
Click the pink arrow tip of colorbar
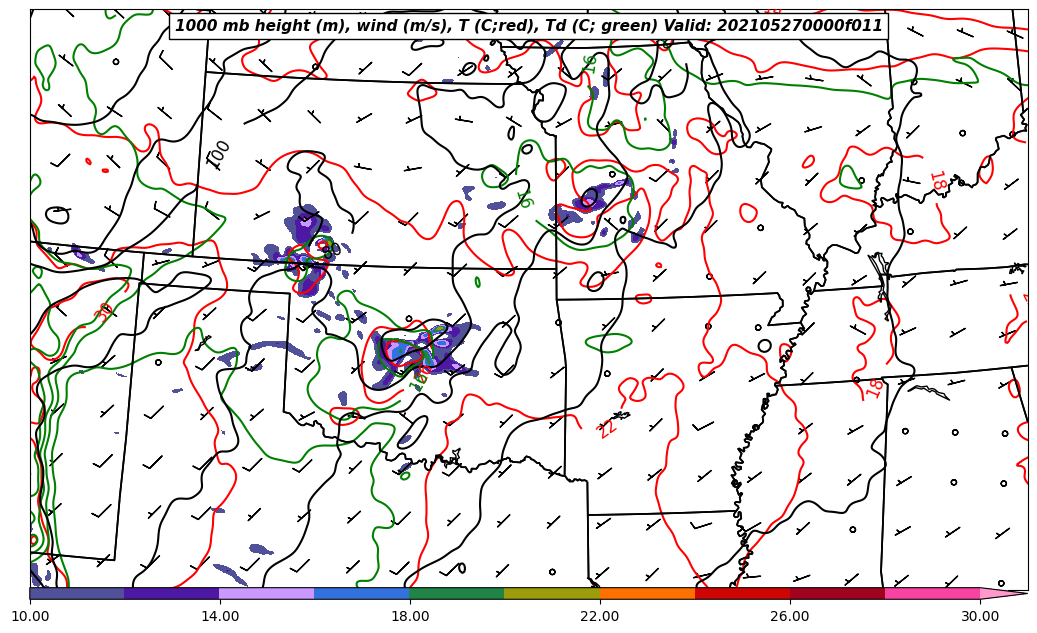[1003, 593]
